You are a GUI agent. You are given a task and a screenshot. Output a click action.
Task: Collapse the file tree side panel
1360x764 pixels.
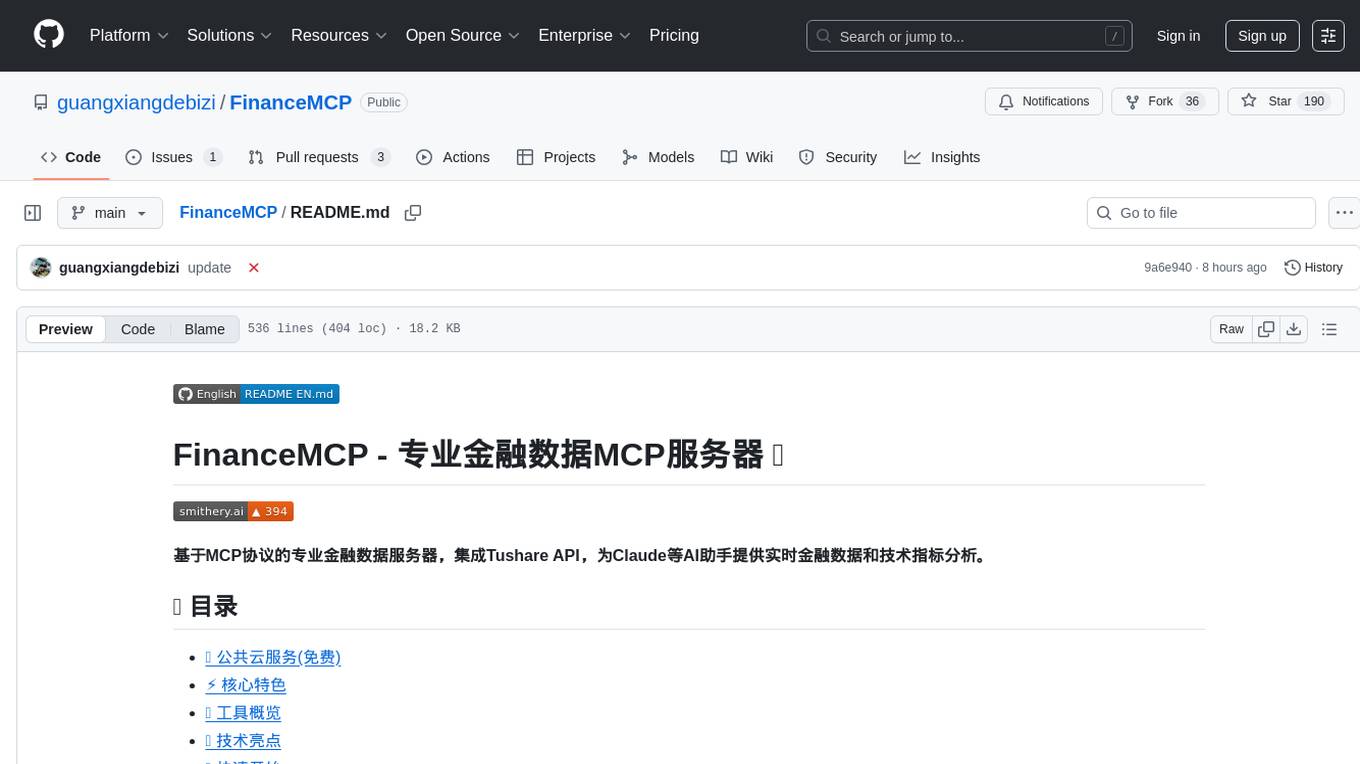point(33,213)
